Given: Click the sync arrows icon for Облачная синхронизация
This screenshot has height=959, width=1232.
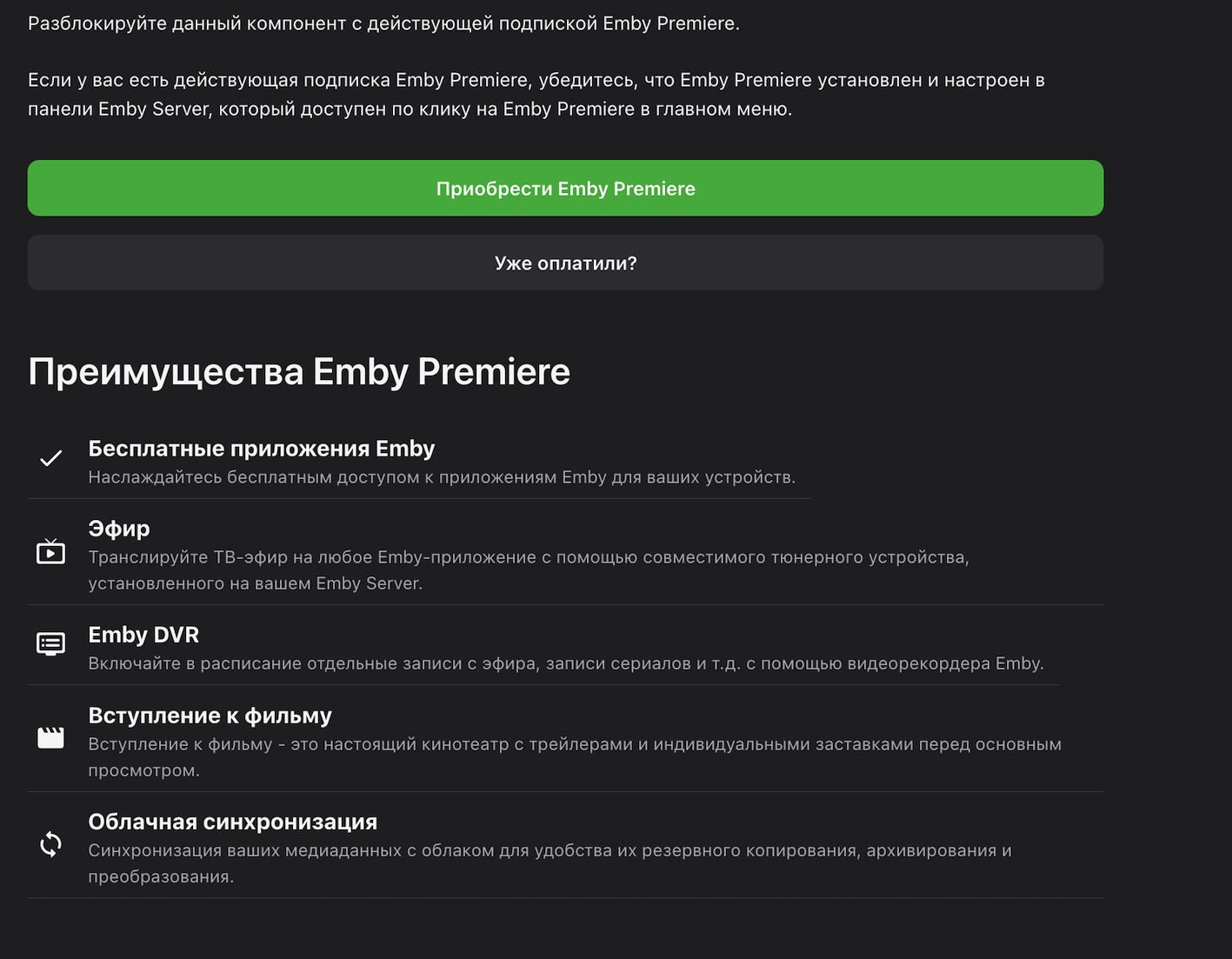Looking at the screenshot, I should click(50, 844).
